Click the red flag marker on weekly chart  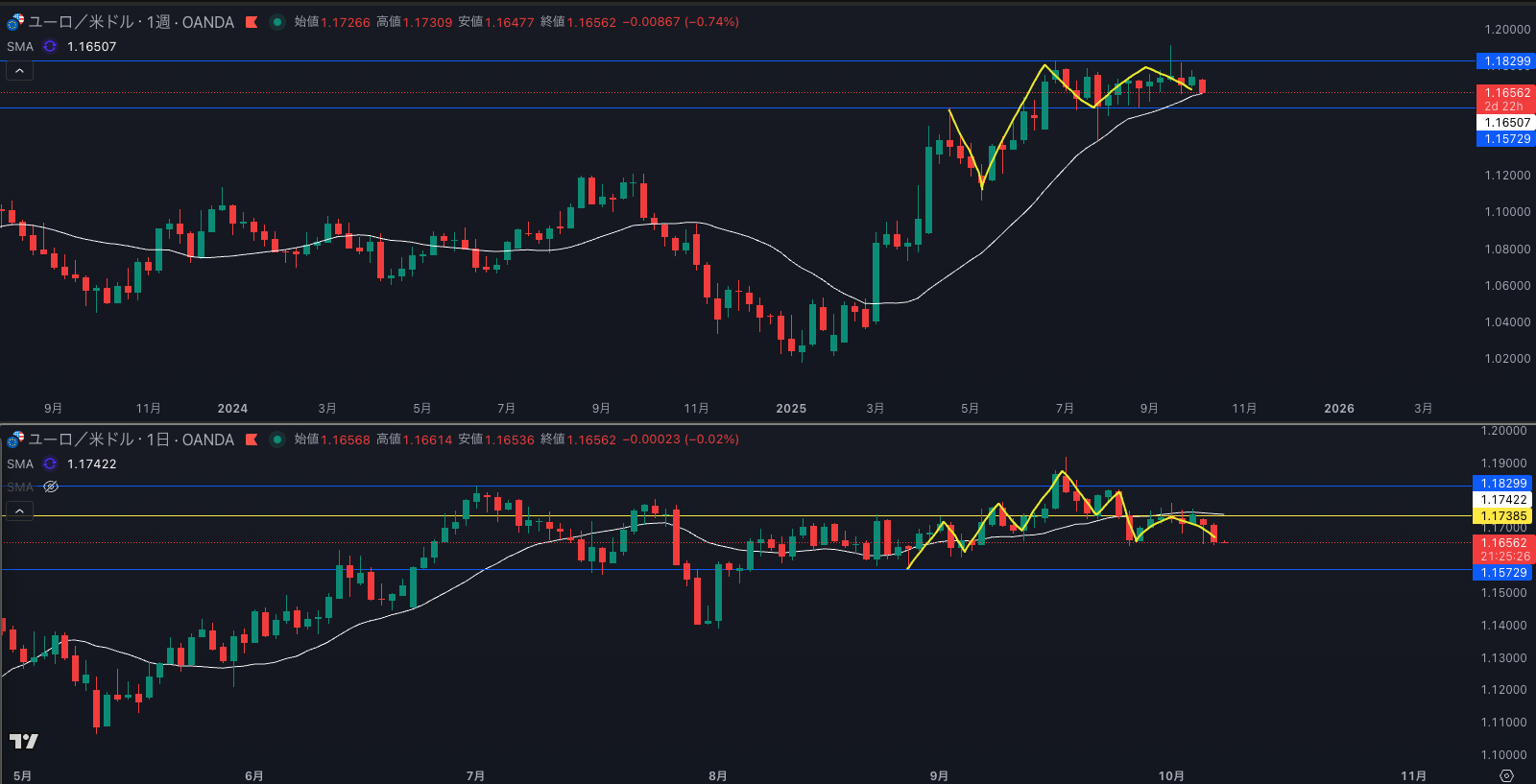252,22
